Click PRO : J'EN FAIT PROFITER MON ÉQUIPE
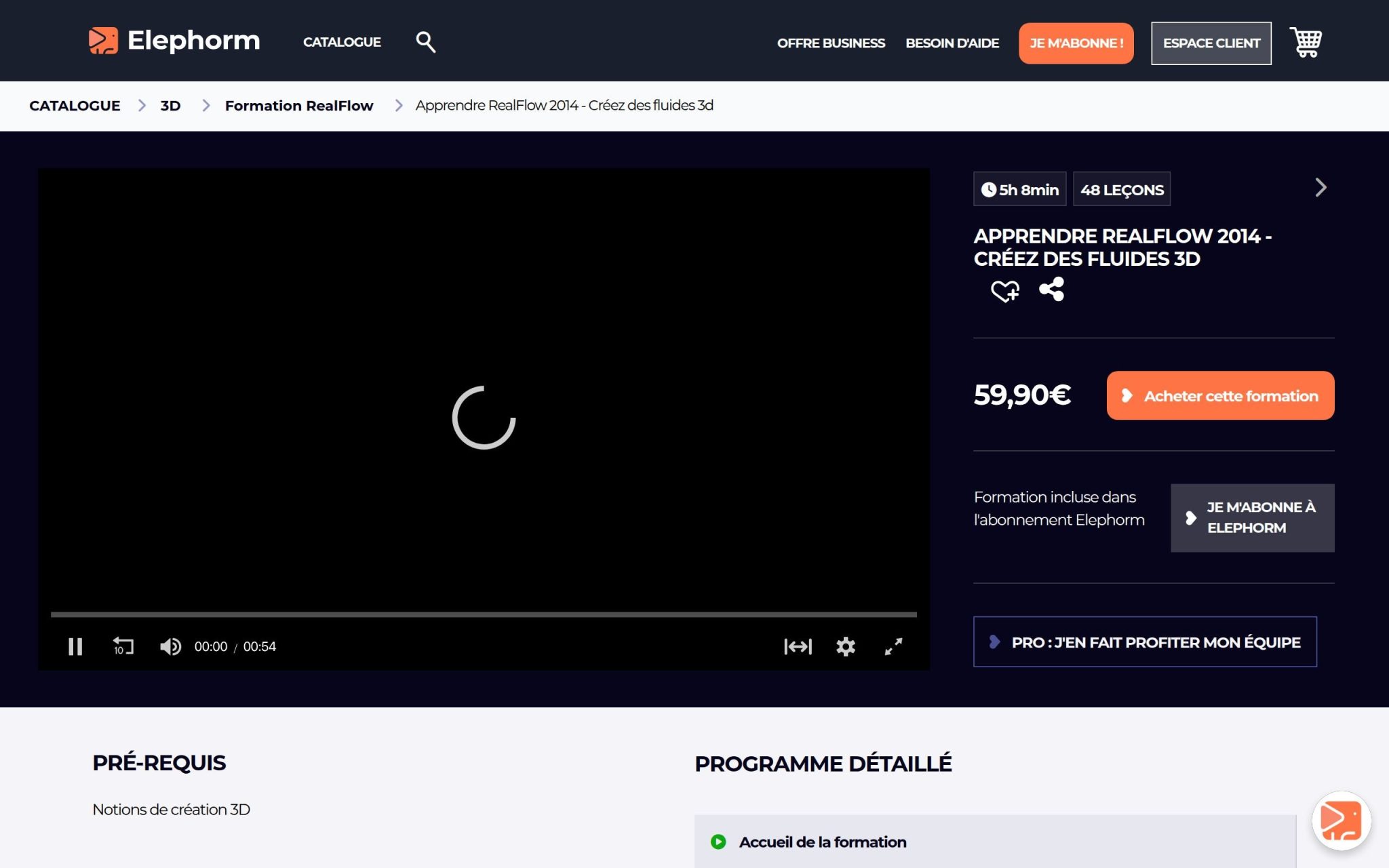1389x868 pixels. point(1145,642)
